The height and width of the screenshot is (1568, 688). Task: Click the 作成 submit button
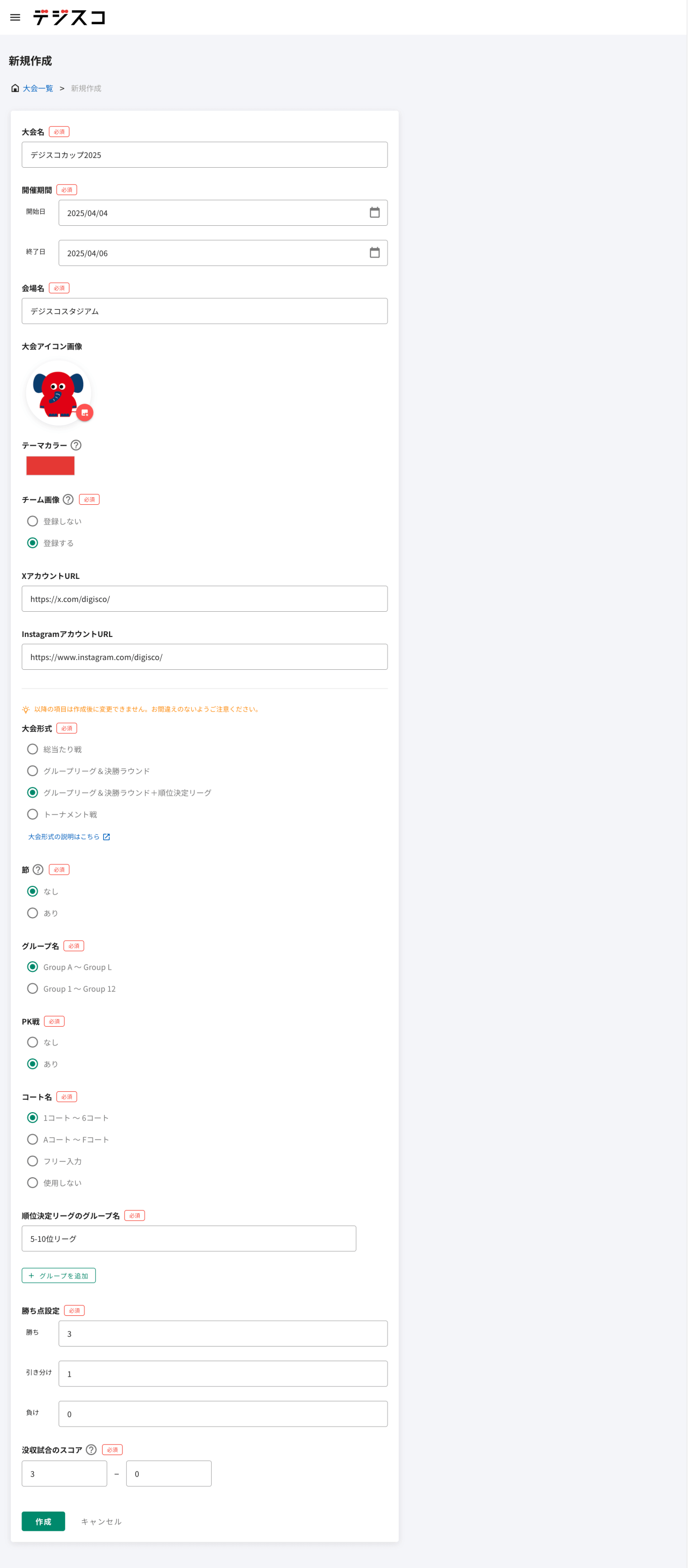click(43, 1521)
